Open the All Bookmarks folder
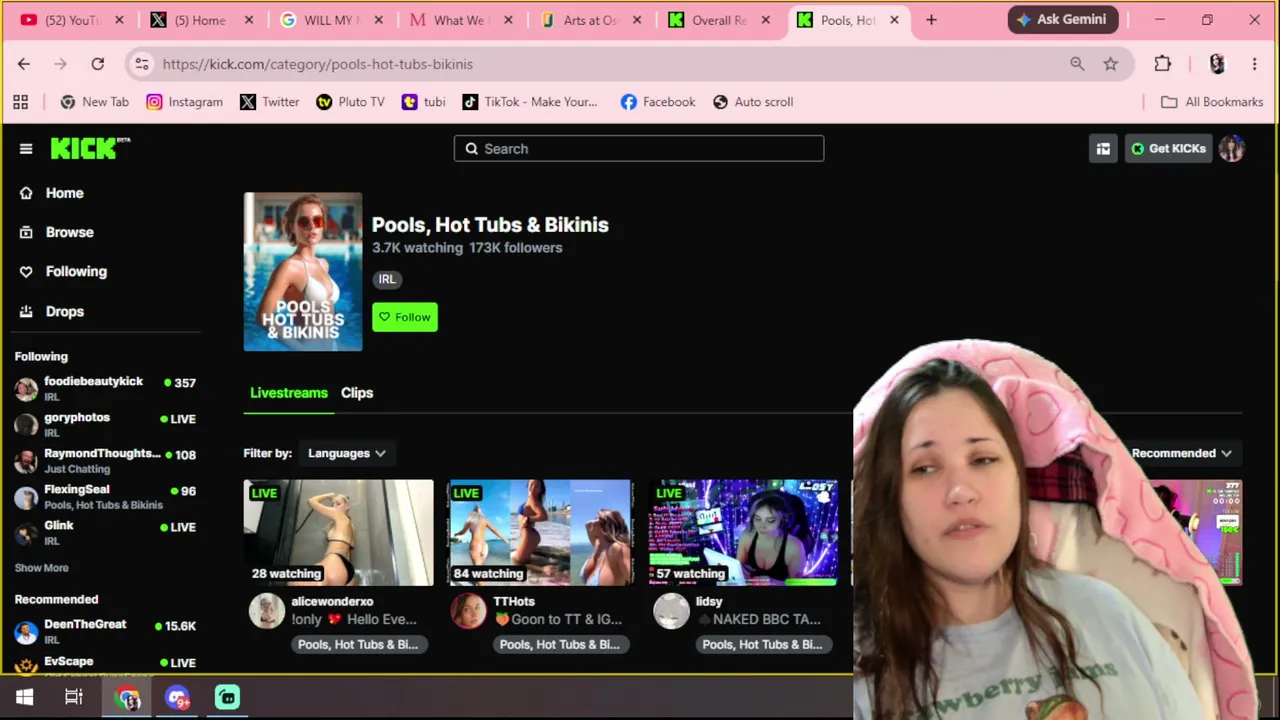The image size is (1280, 720). 1212,102
